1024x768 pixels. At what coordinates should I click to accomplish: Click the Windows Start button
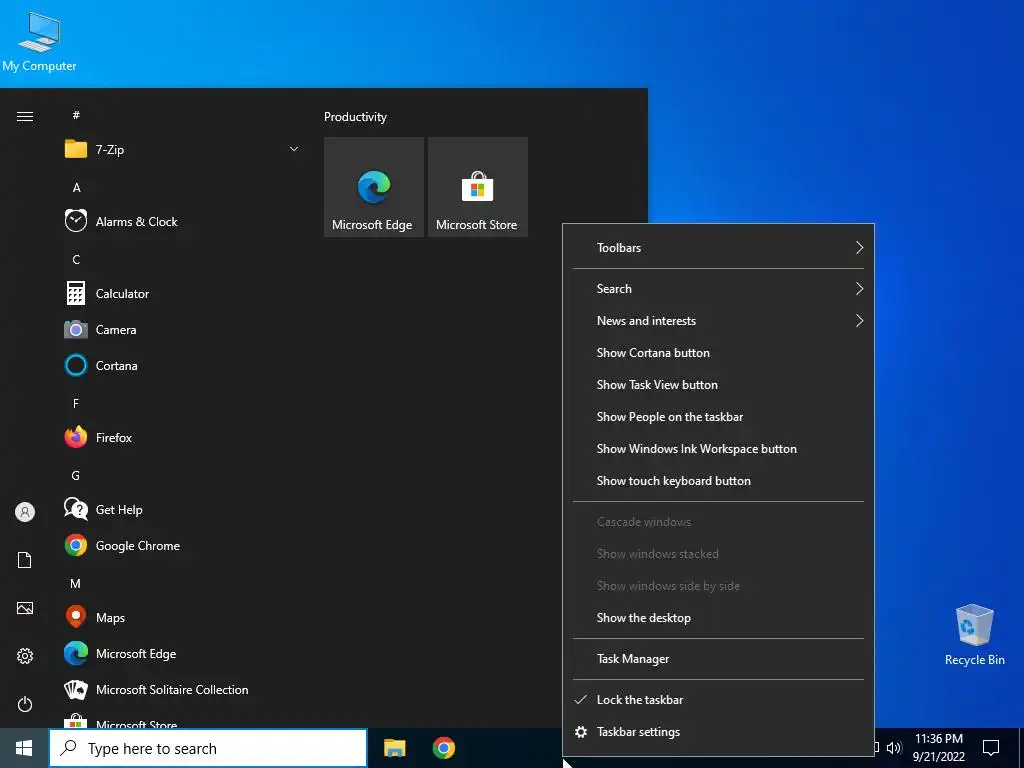24,748
